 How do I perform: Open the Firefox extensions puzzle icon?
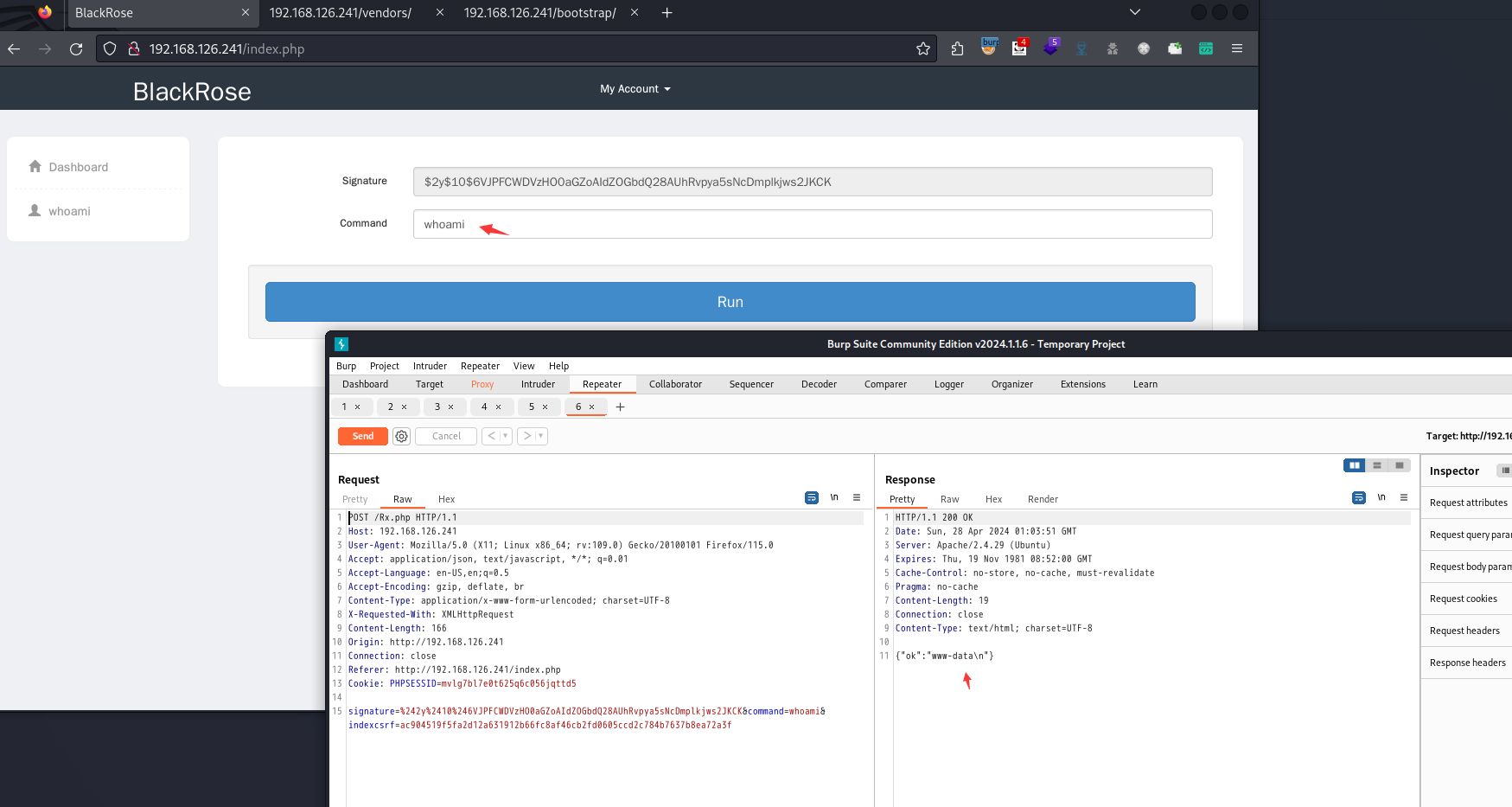pyautogui.click(x=957, y=49)
